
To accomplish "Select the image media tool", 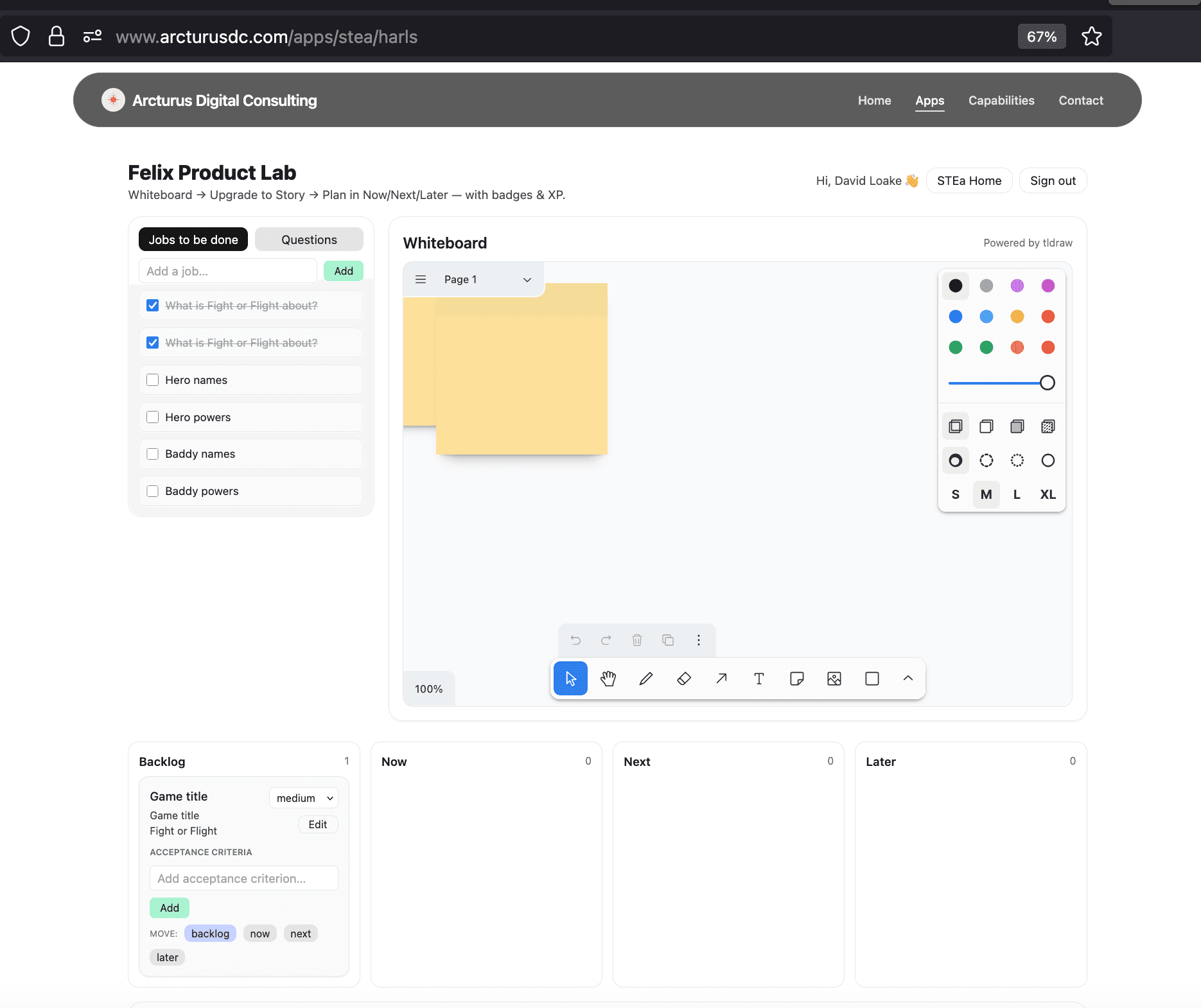I will (x=834, y=679).
